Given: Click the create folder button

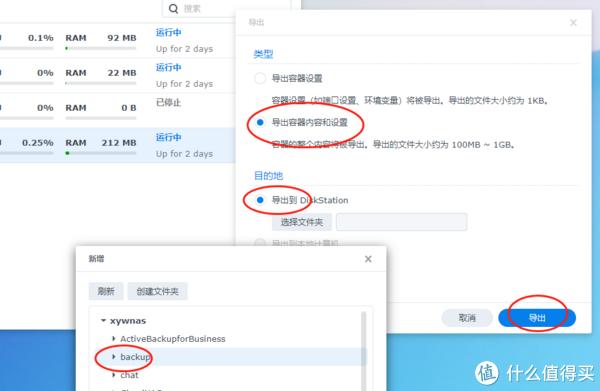Looking at the screenshot, I should [157, 291].
